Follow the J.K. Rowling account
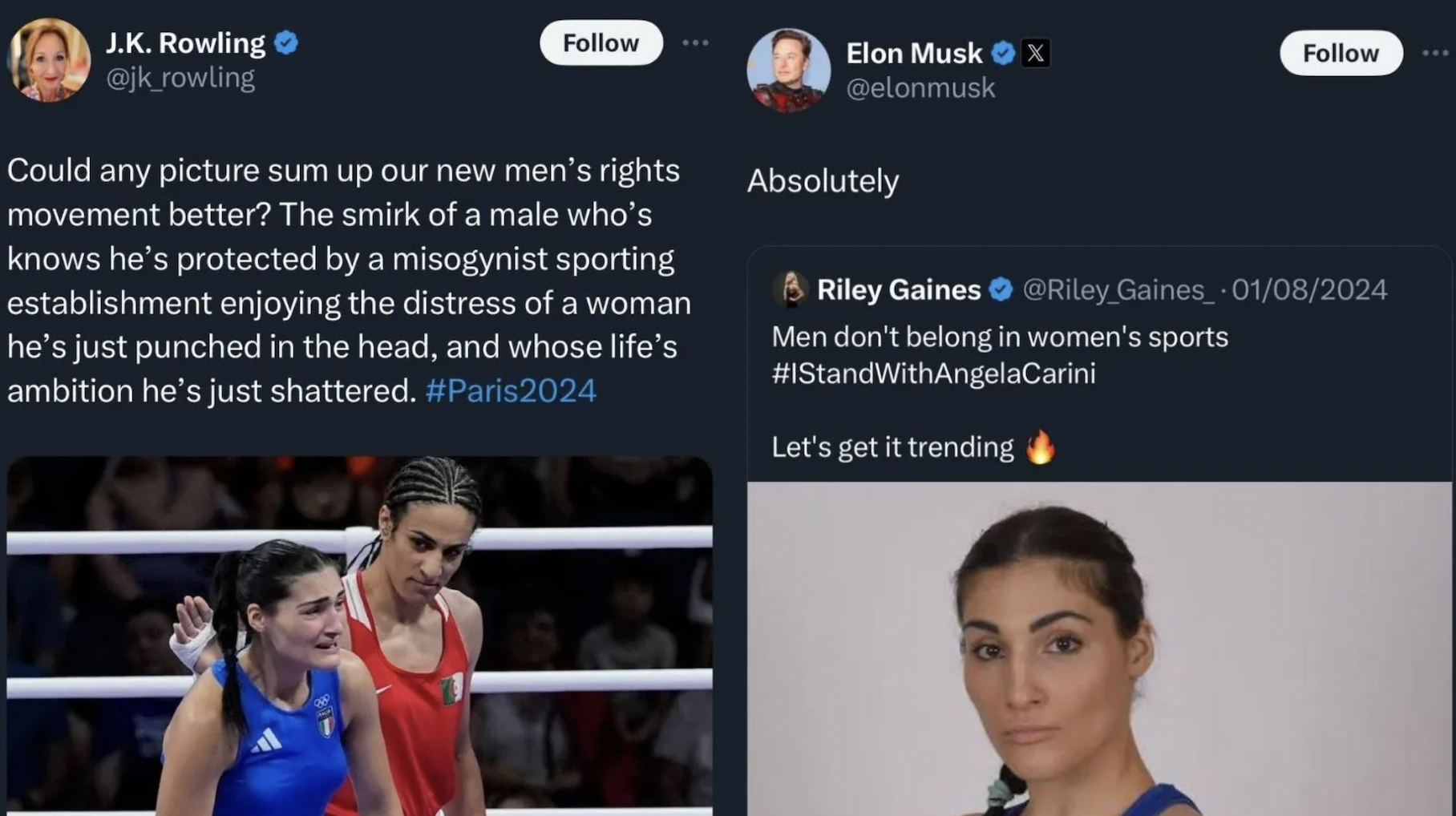 (x=601, y=42)
